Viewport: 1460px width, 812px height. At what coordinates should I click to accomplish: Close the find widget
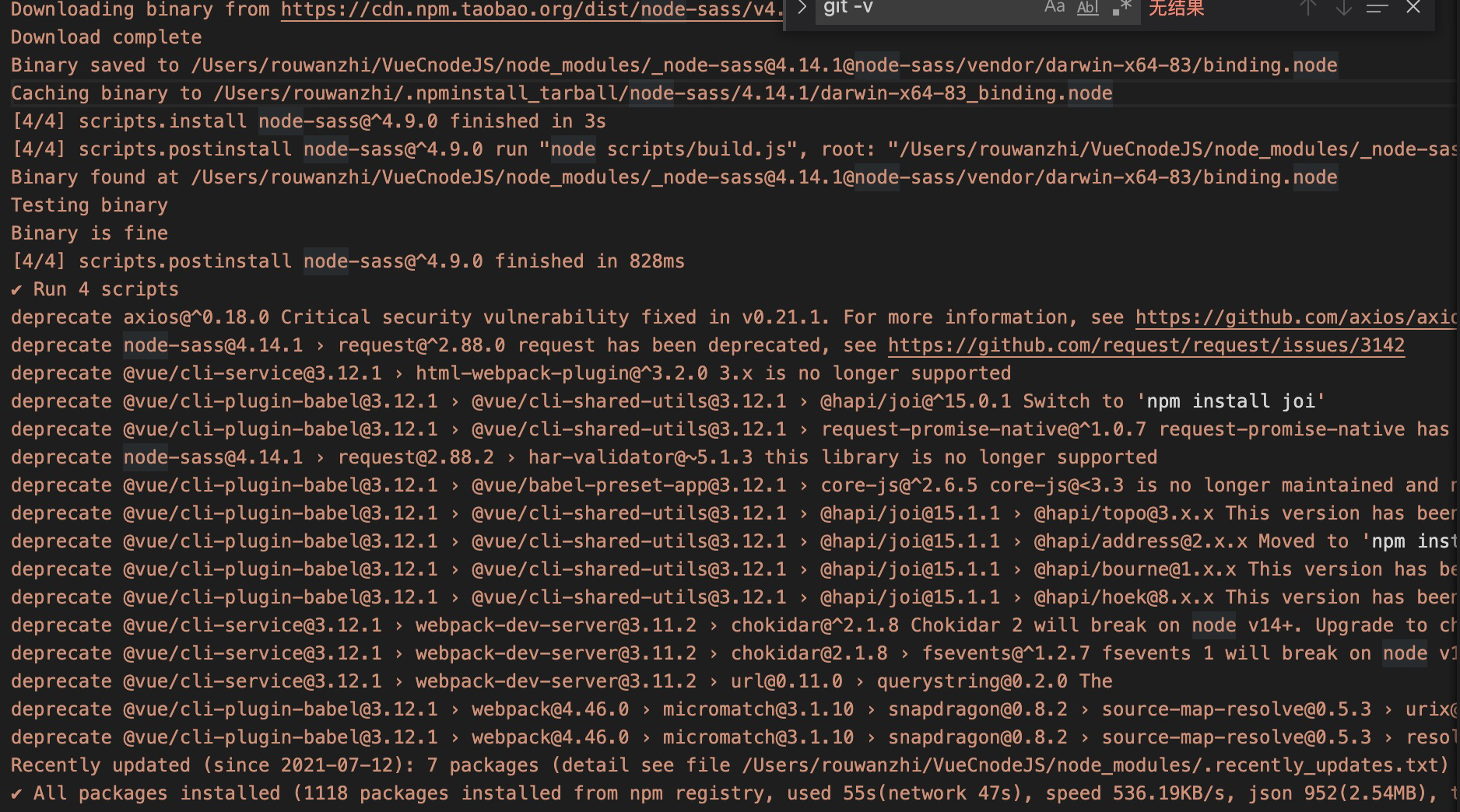(x=1413, y=8)
